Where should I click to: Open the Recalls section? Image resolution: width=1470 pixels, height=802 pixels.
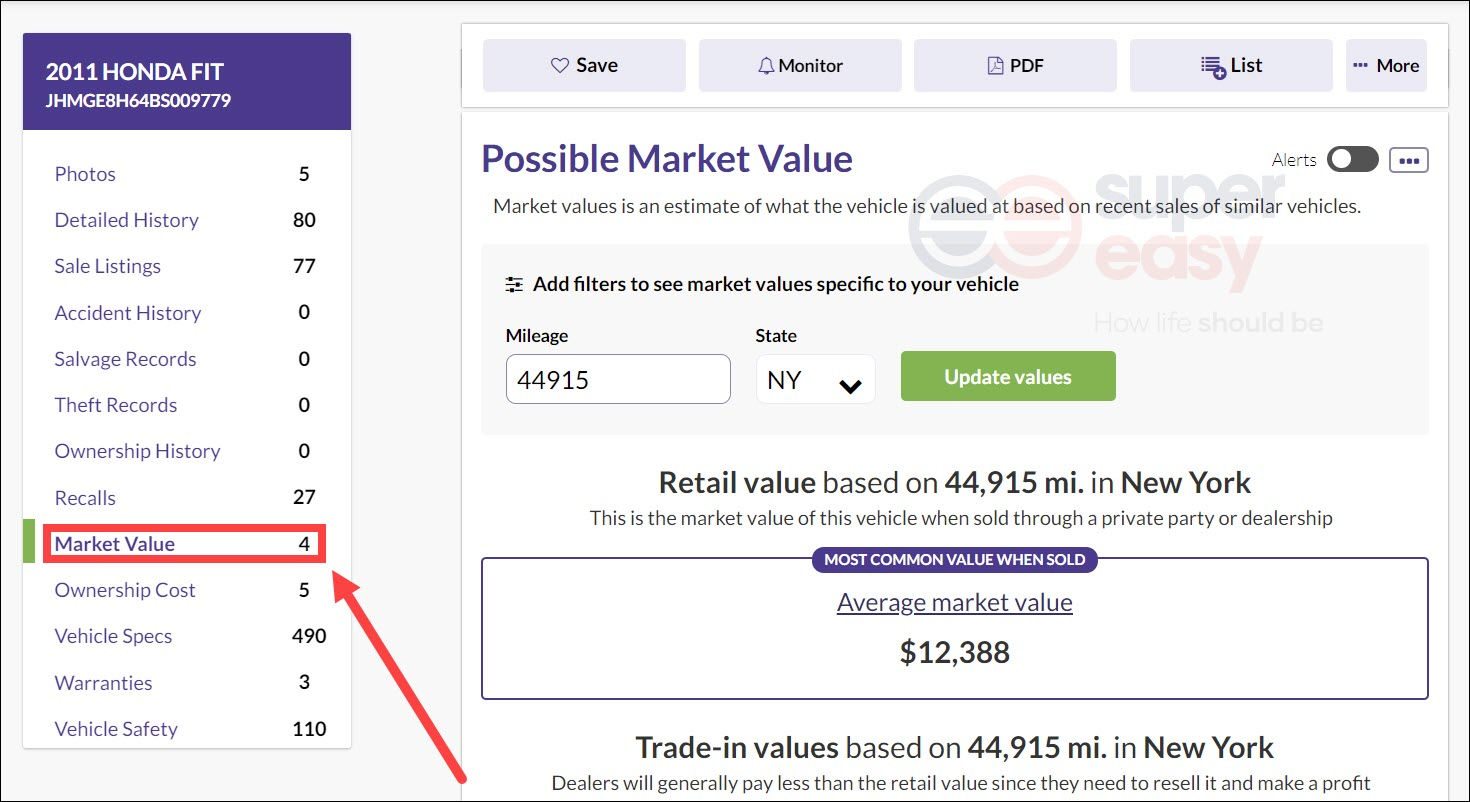pos(85,498)
